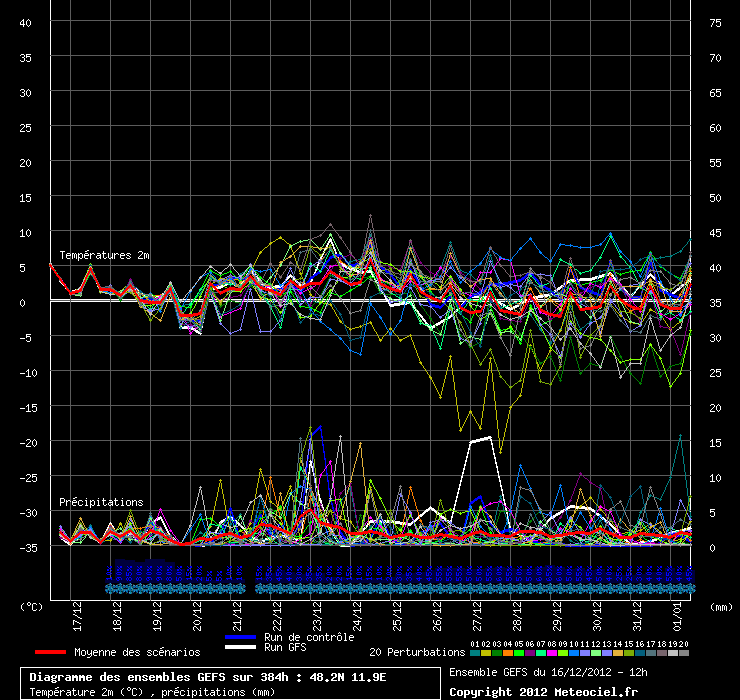Image resolution: width=740 pixels, height=700 pixels.
Task: Click the '20 Perturbations' legend label
Action: 417,652
